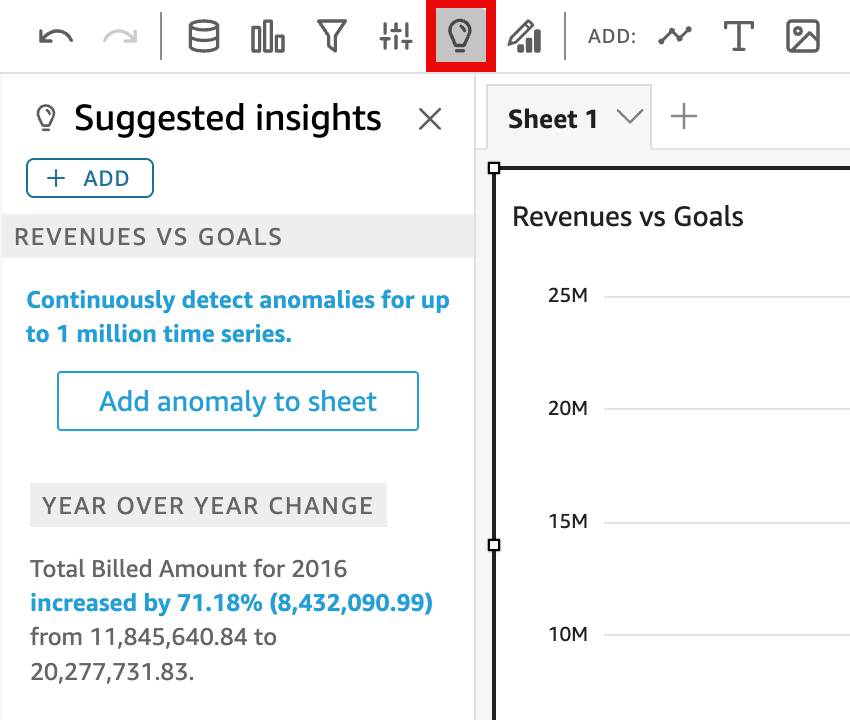850x720 pixels.
Task: Click the 15M axis label
Action: pos(568,522)
